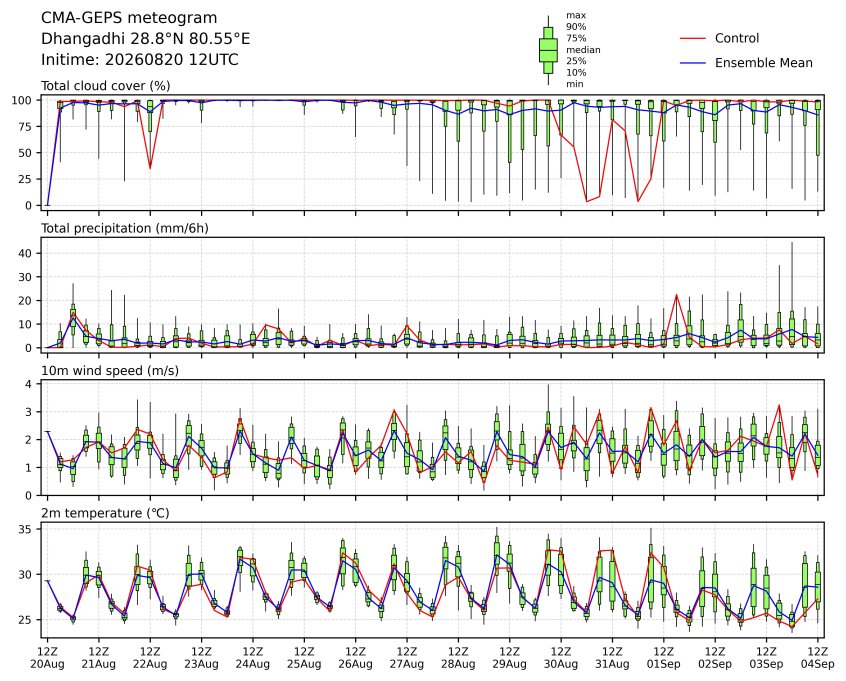
Task: Click the 2m temperature (°C) panel title
Action: click(105, 513)
